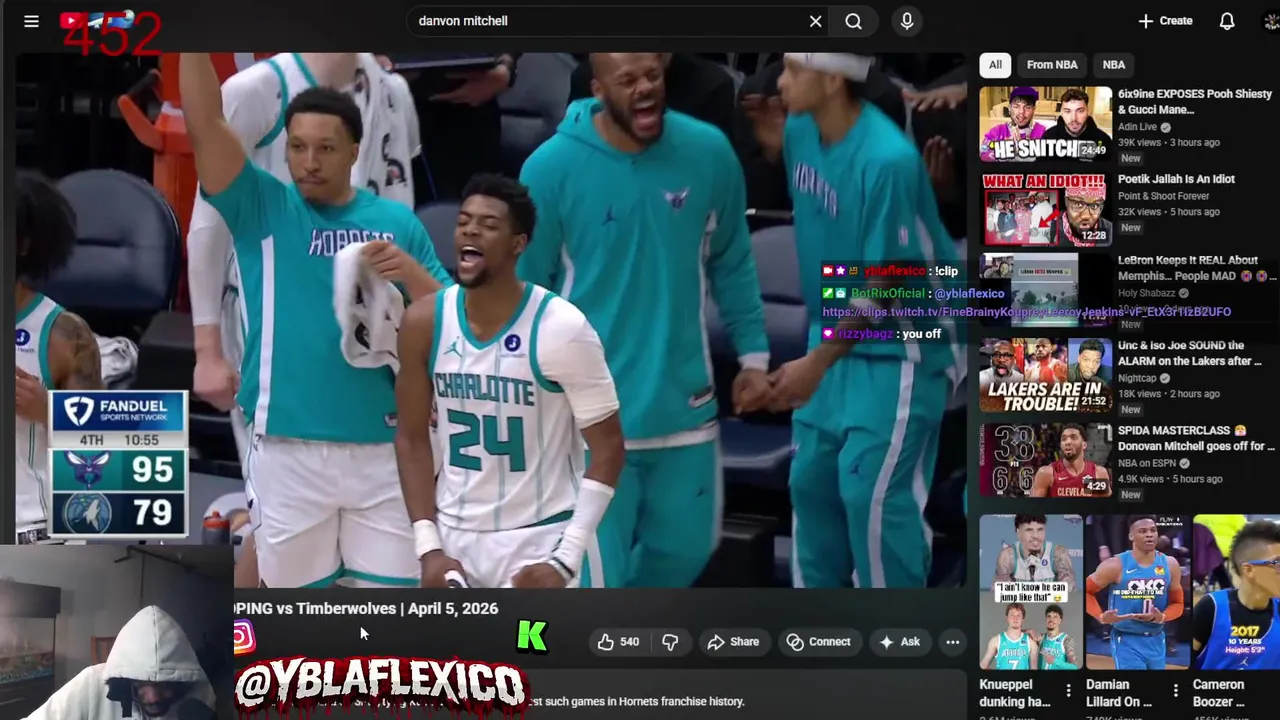Go to Adin Live channel
This screenshot has height=720, width=1280.
(1137, 127)
